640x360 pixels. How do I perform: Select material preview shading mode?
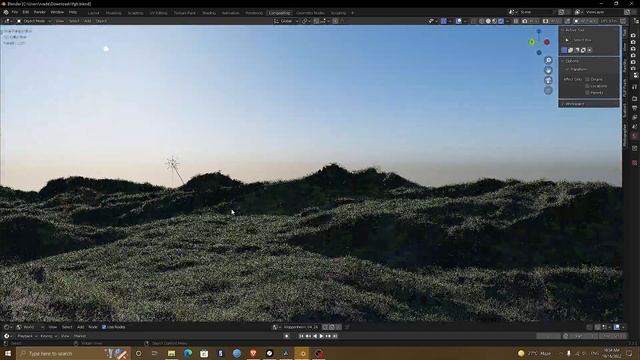(494, 21)
